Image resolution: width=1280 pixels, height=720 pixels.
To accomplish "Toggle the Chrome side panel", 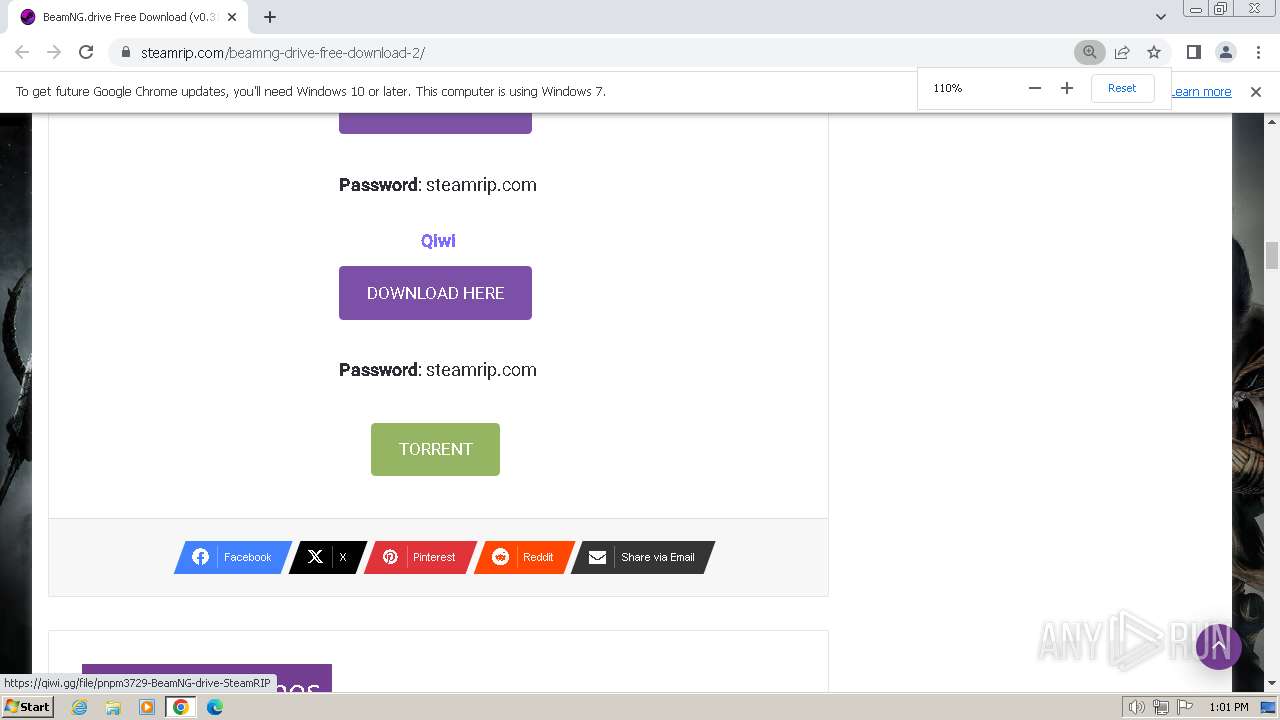I will point(1194,52).
